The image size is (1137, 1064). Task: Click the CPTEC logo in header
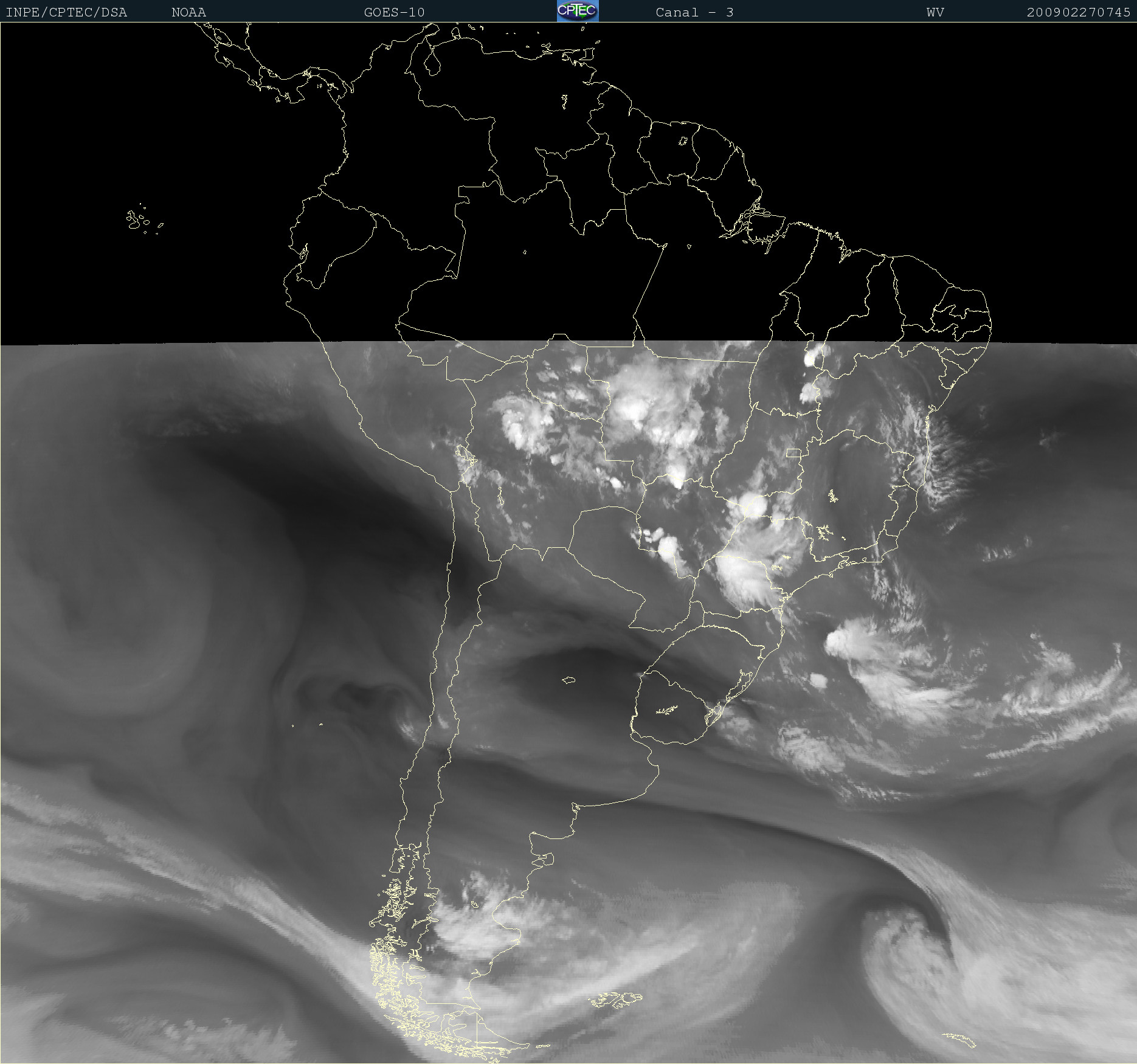click(x=578, y=11)
